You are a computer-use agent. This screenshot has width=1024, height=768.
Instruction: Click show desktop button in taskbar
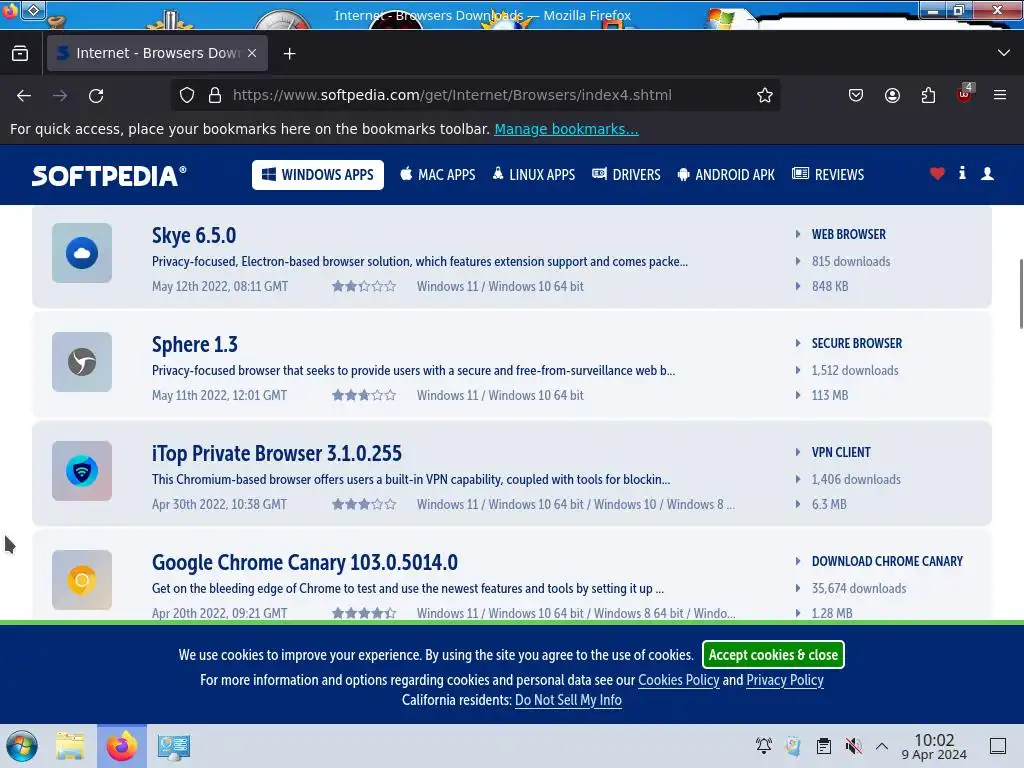(x=998, y=746)
